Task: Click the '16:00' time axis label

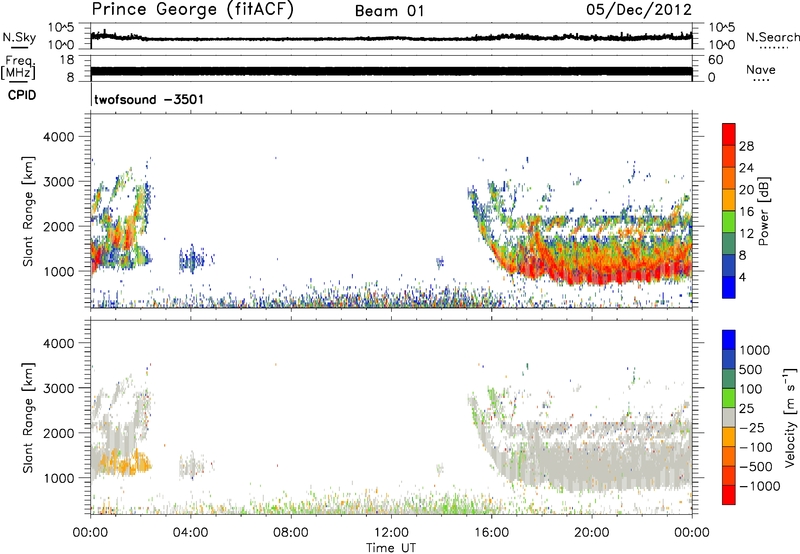Action: pos(491,533)
